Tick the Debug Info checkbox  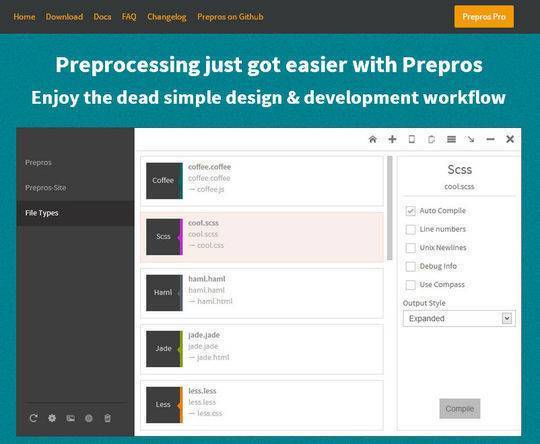click(x=411, y=266)
